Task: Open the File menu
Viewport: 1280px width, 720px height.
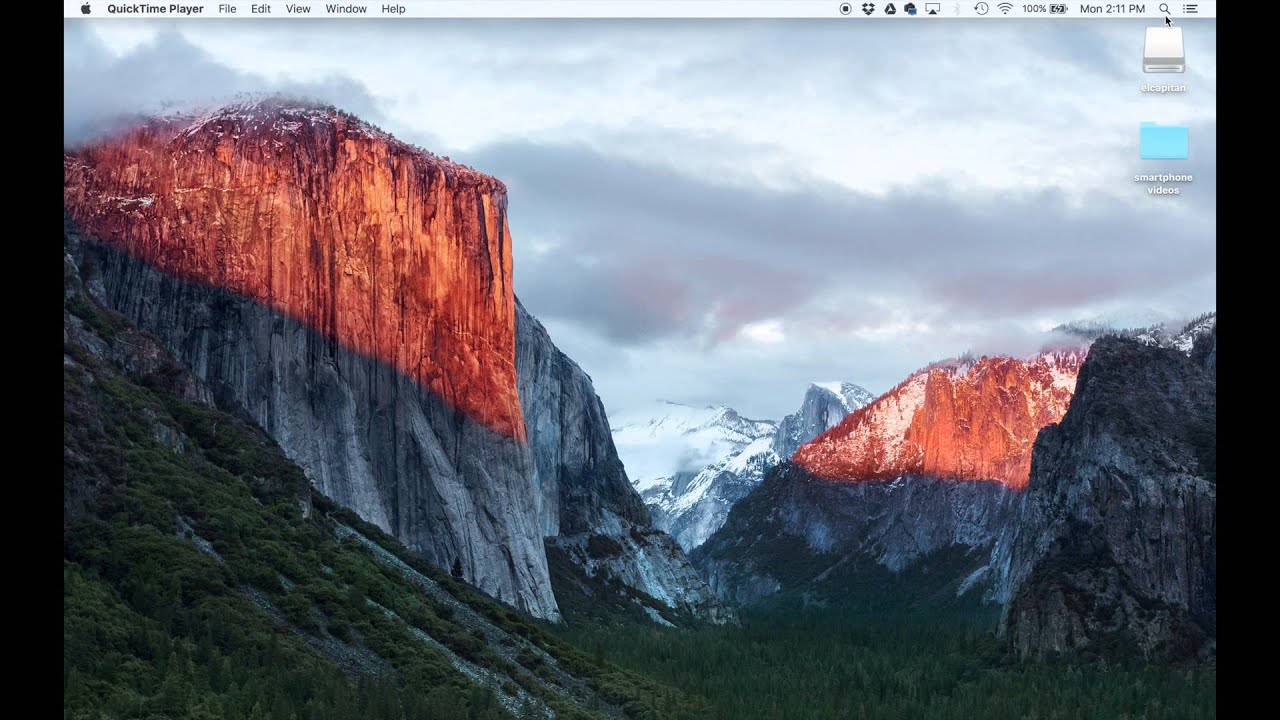Action: (227, 9)
